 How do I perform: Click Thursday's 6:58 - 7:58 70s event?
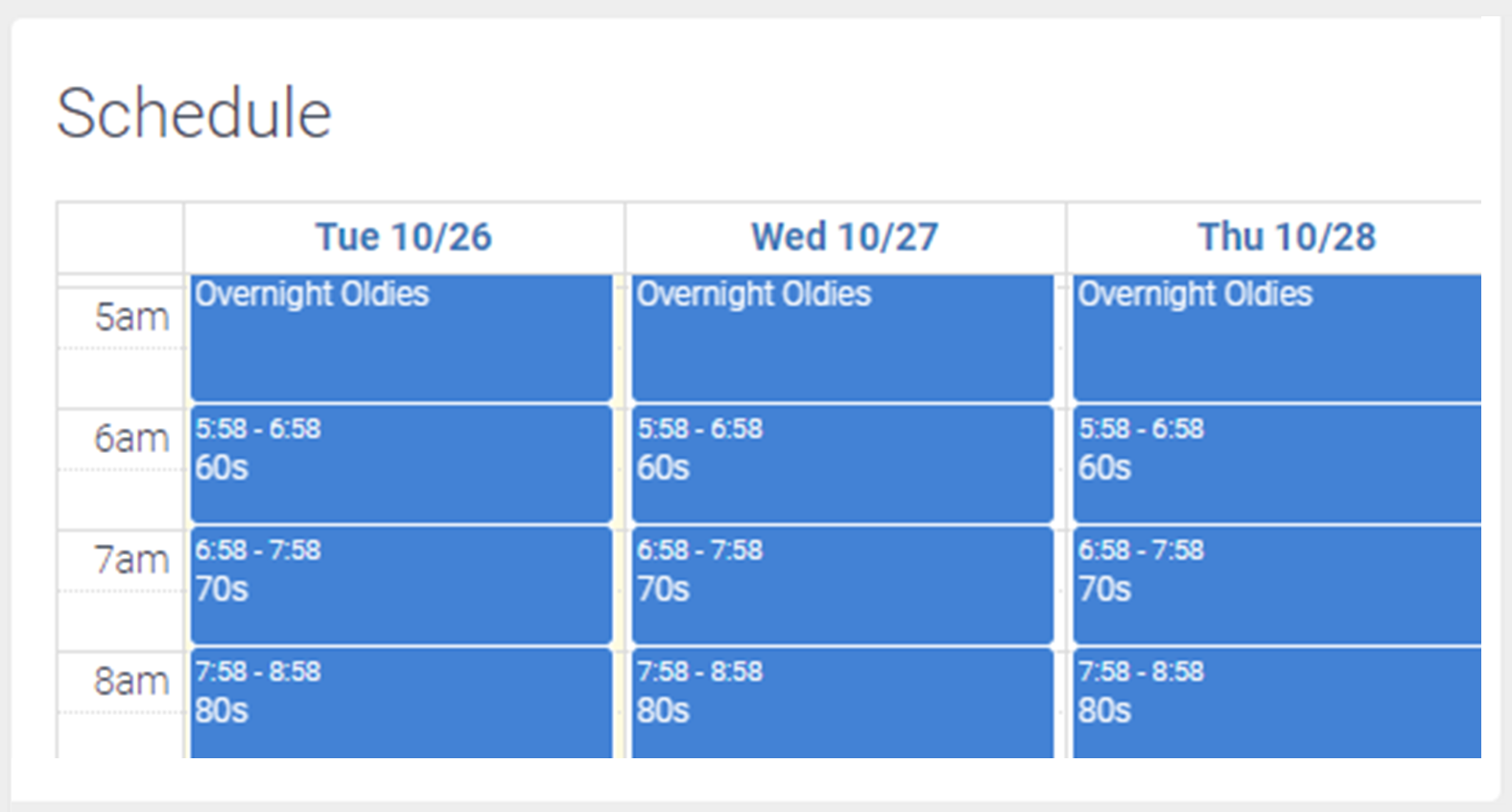click(x=1276, y=585)
